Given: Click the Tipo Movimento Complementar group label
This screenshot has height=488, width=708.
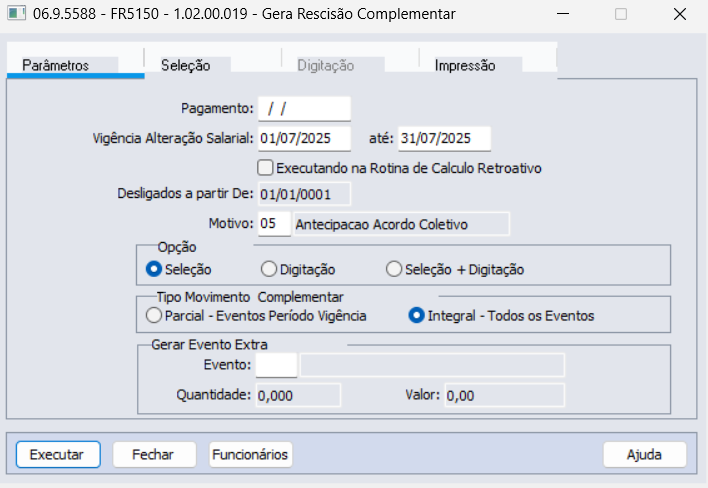Looking at the screenshot, I should 250,297.
